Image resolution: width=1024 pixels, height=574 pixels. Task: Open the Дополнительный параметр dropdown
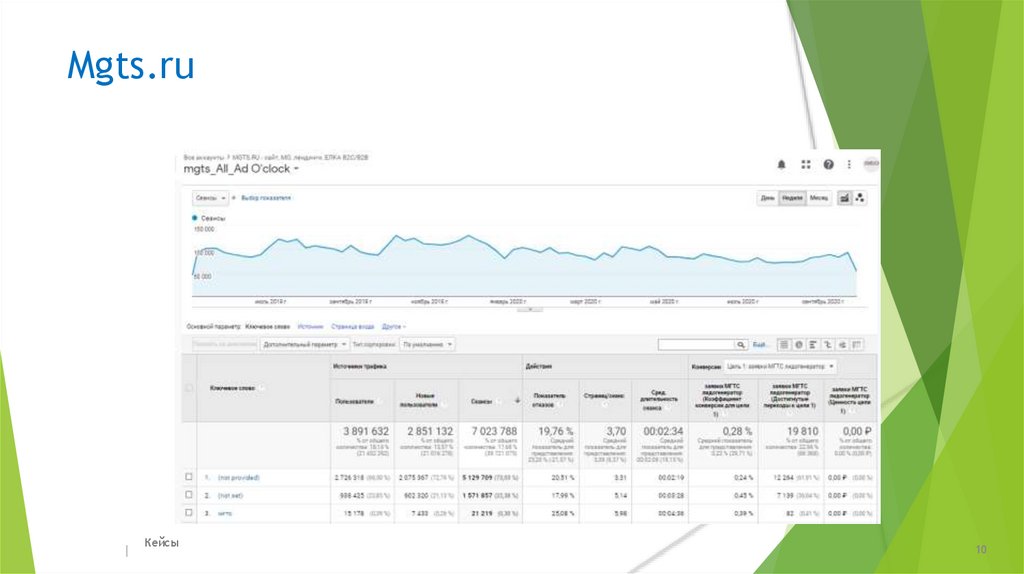coord(304,344)
